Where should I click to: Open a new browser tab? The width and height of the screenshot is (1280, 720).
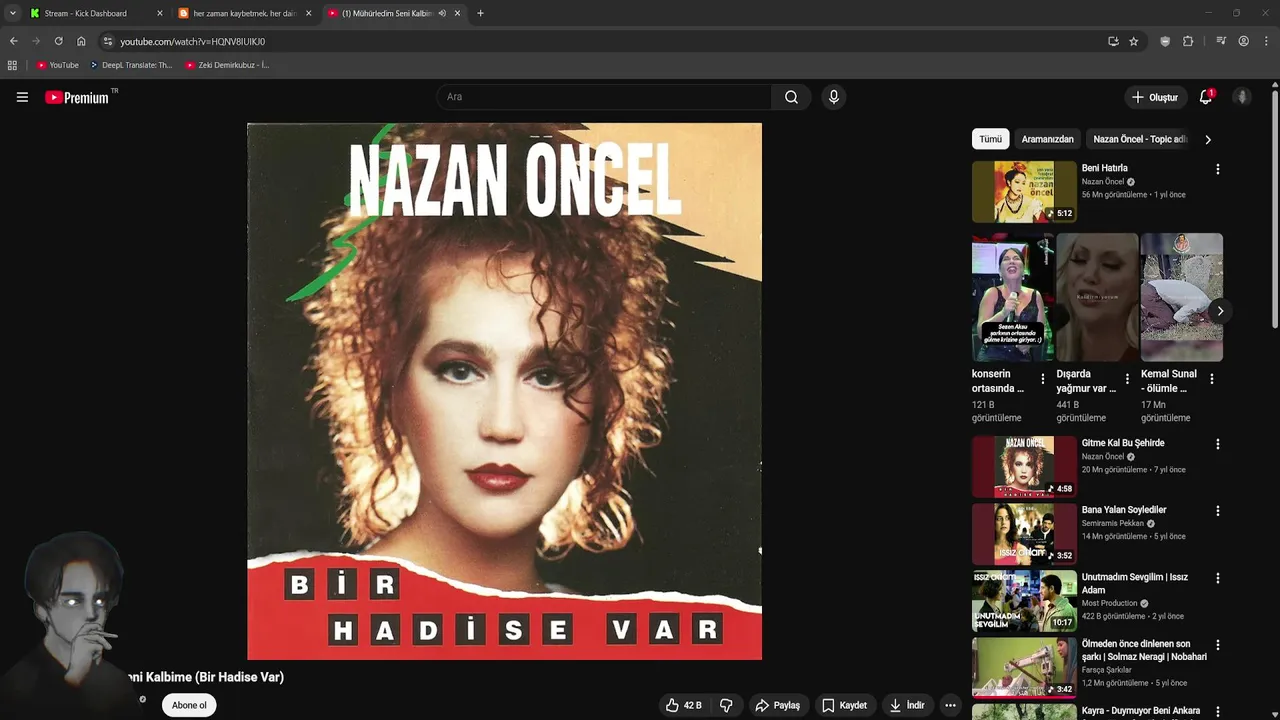[x=480, y=13]
